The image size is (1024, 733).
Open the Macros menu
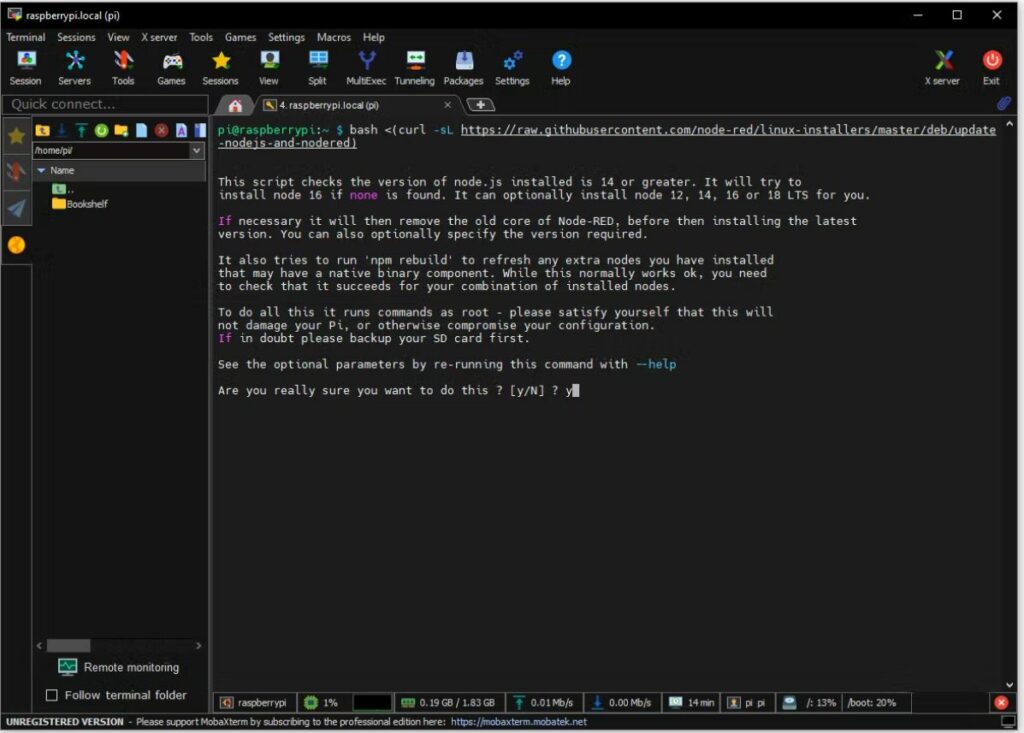point(333,37)
